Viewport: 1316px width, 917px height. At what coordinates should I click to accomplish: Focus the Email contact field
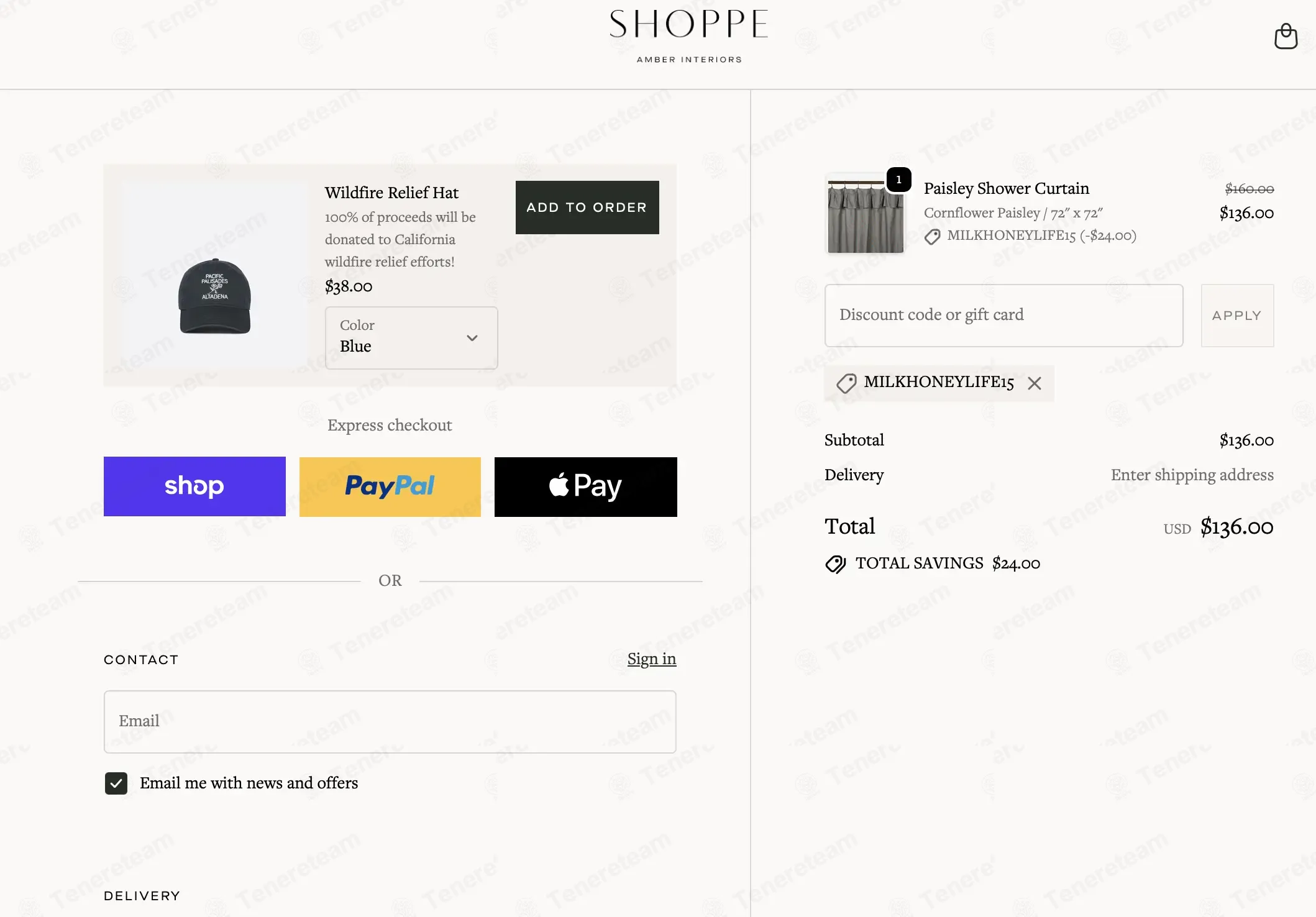pos(390,721)
